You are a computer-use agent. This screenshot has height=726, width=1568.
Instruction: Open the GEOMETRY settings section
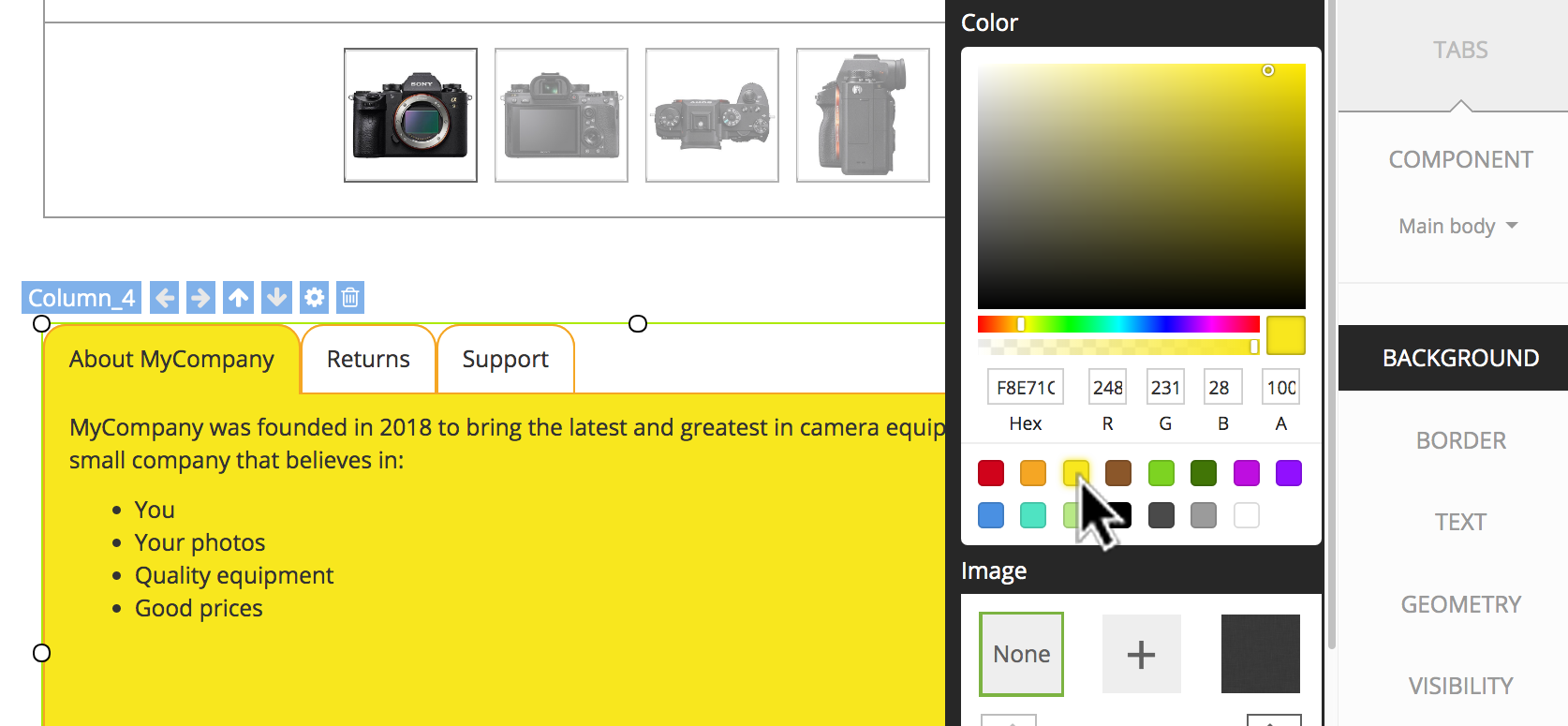point(1460,604)
